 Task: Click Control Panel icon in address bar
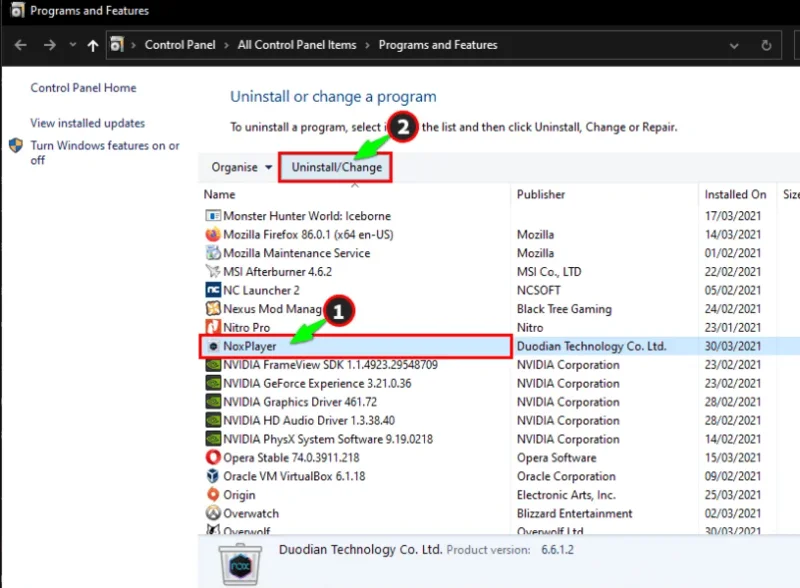pos(117,44)
